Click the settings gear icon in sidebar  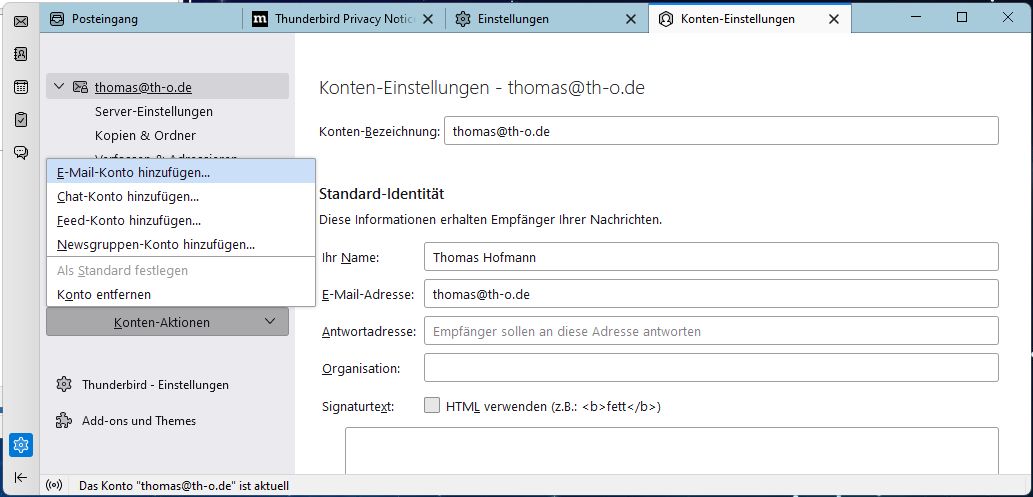(x=20, y=444)
